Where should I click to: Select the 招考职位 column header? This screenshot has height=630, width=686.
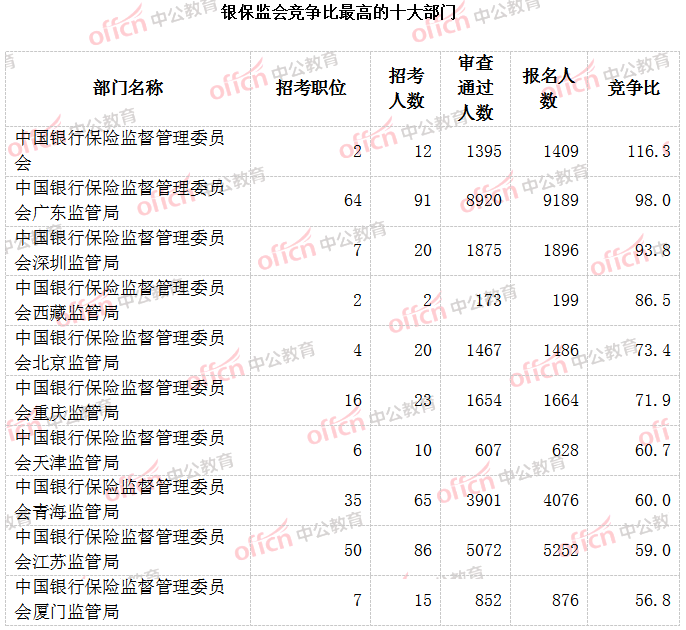point(311,88)
